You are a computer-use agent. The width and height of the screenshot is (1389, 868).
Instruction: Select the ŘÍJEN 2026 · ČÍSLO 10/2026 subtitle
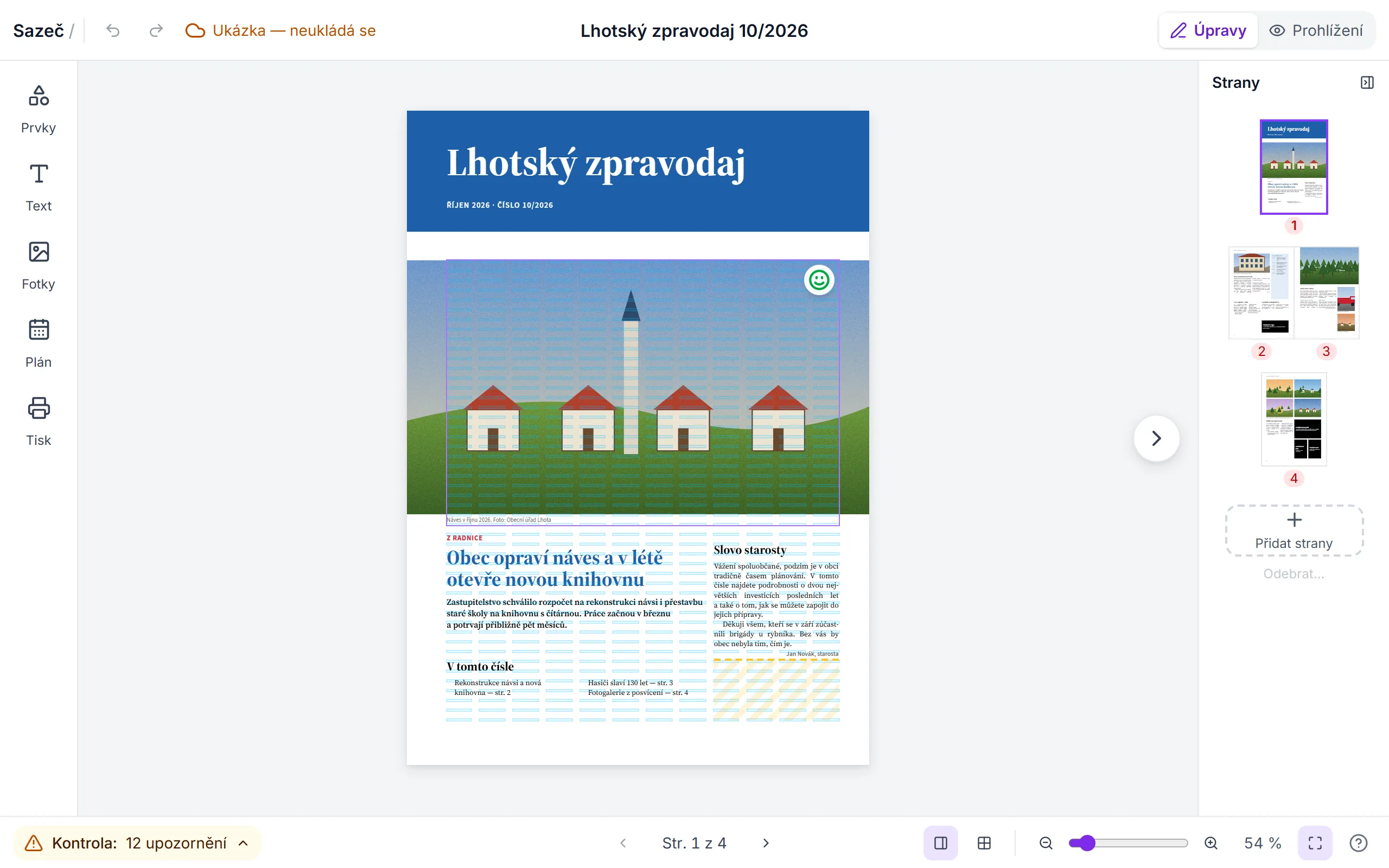tap(500, 205)
